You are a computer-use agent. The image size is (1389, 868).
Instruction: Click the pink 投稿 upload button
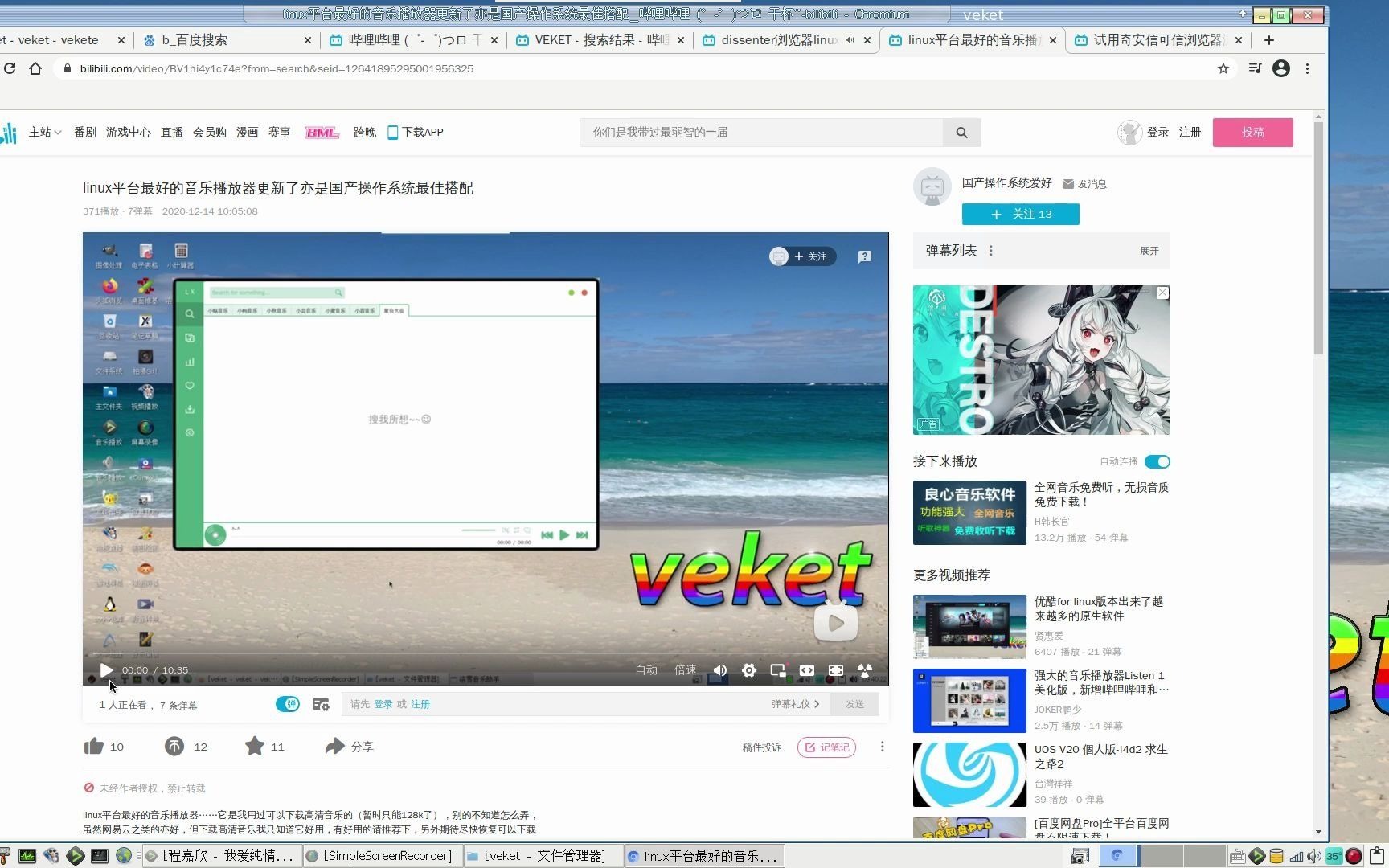pos(1253,133)
